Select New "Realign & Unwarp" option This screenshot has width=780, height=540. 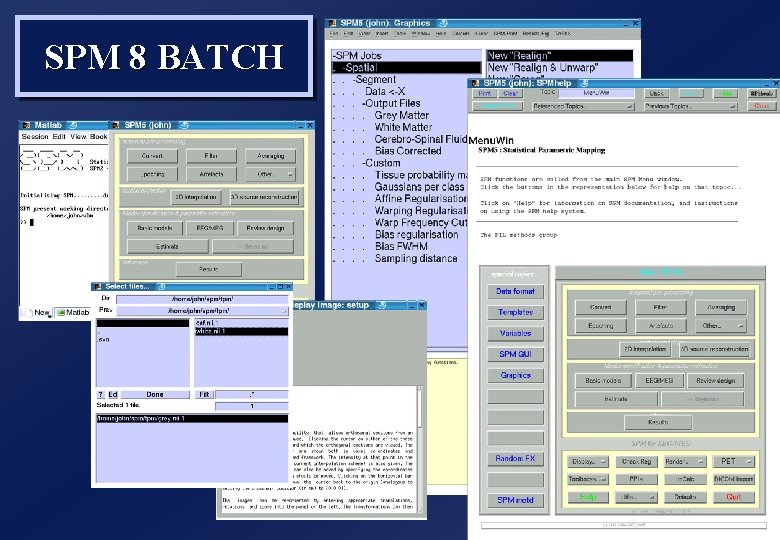[x=542, y=68]
